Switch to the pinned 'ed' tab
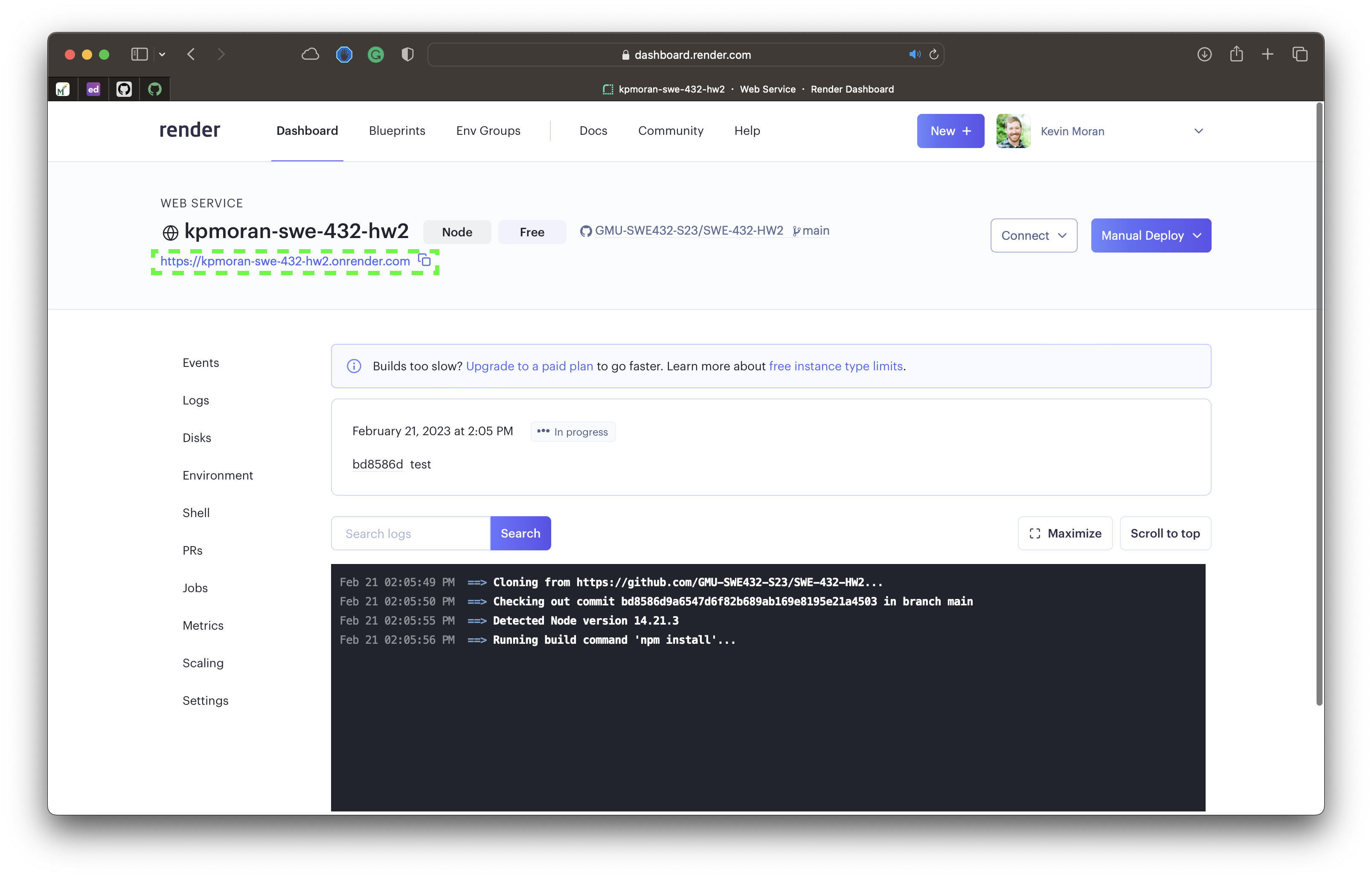This screenshot has height=878, width=1372. click(x=93, y=89)
